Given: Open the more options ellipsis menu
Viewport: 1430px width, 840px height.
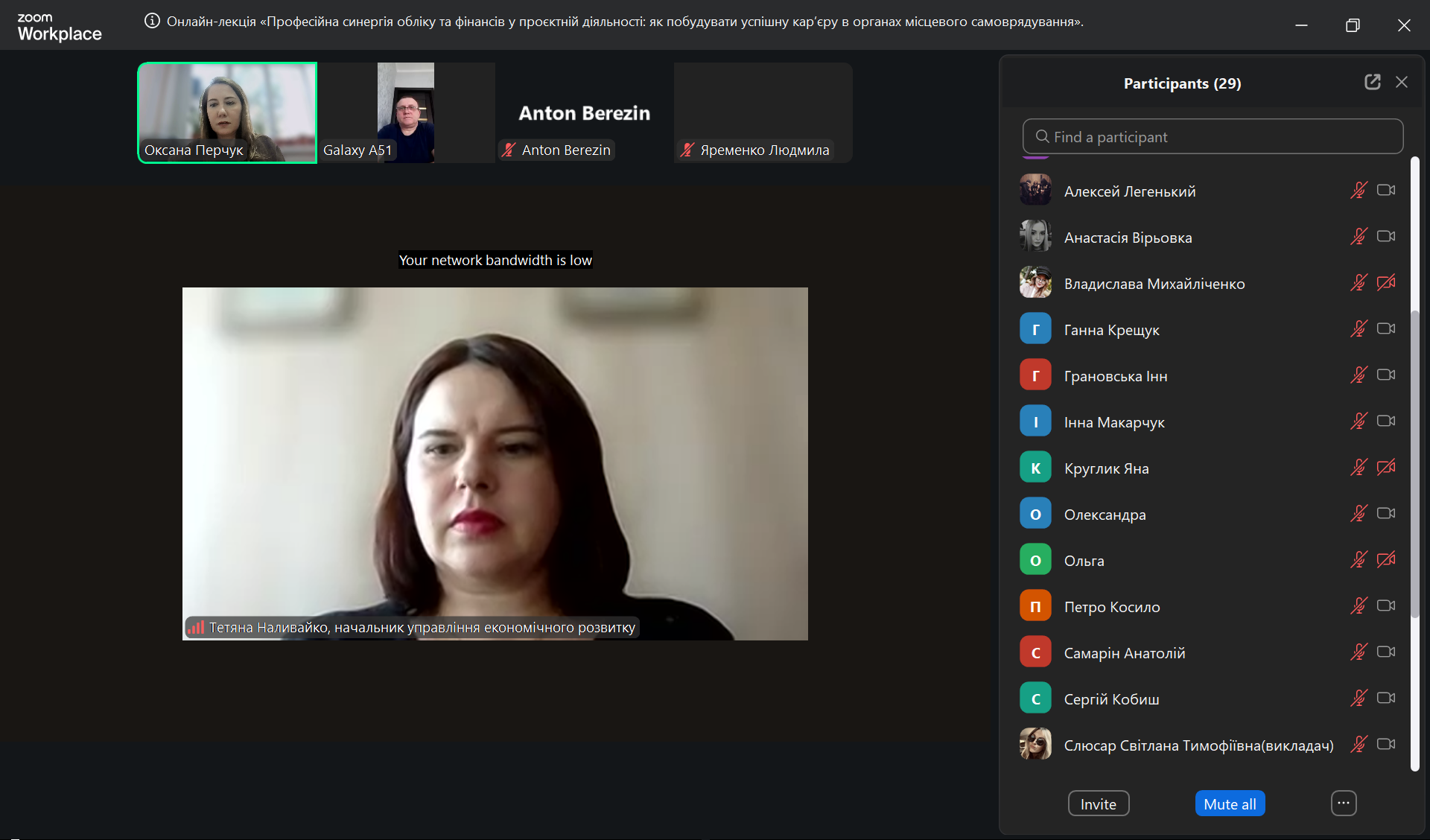Looking at the screenshot, I should [x=1343, y=804].
